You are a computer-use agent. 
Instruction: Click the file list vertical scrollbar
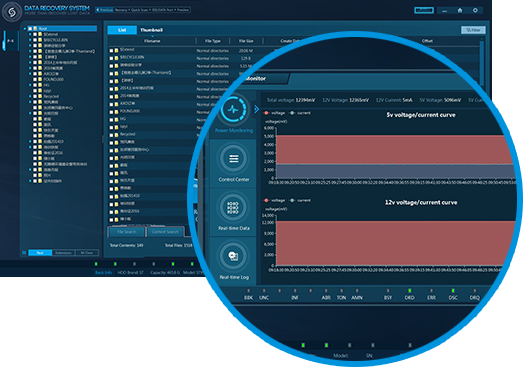click(x=482, y=62)
